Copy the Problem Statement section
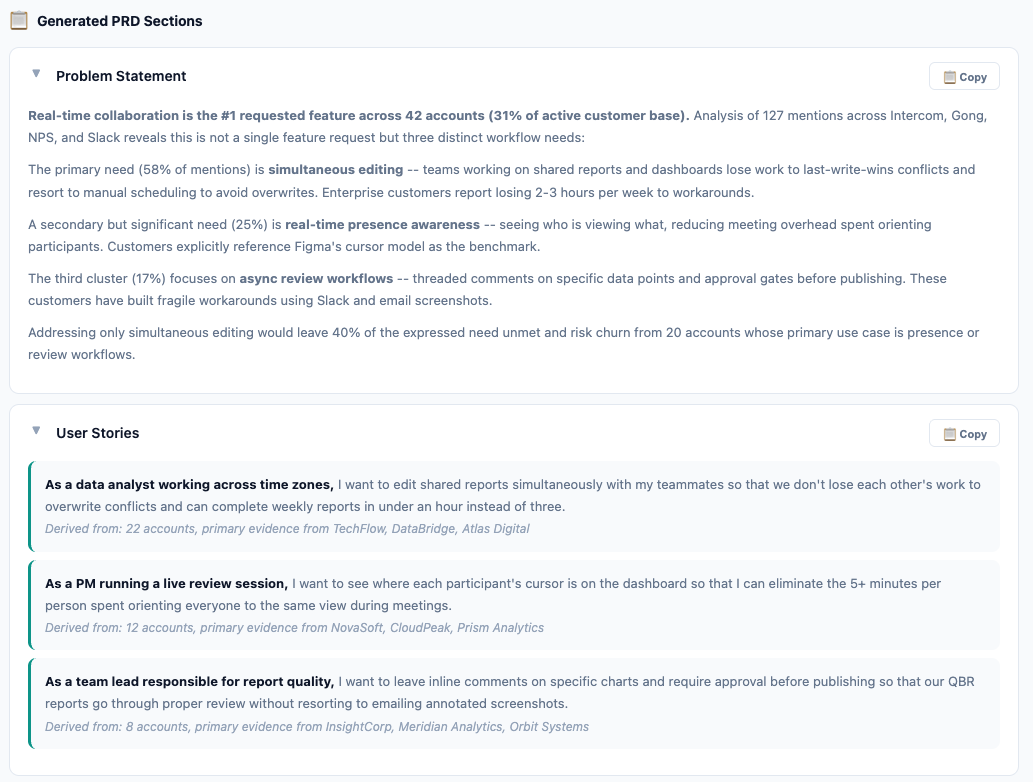1033x782 pixels. point(964,76)
